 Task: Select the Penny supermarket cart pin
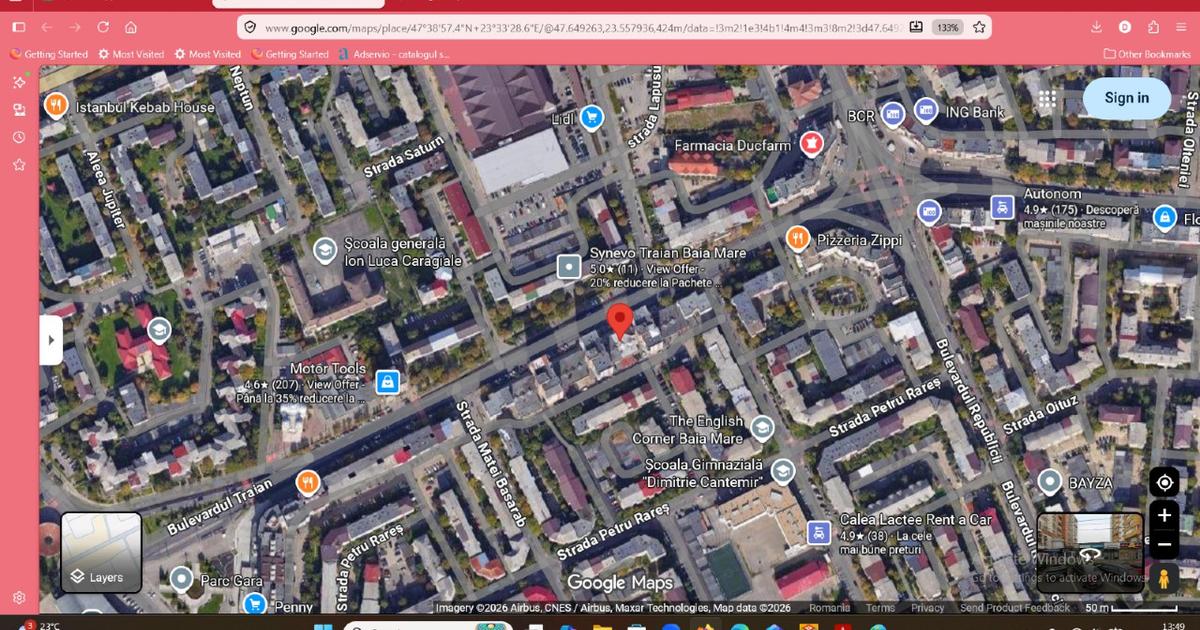[255, 603]
